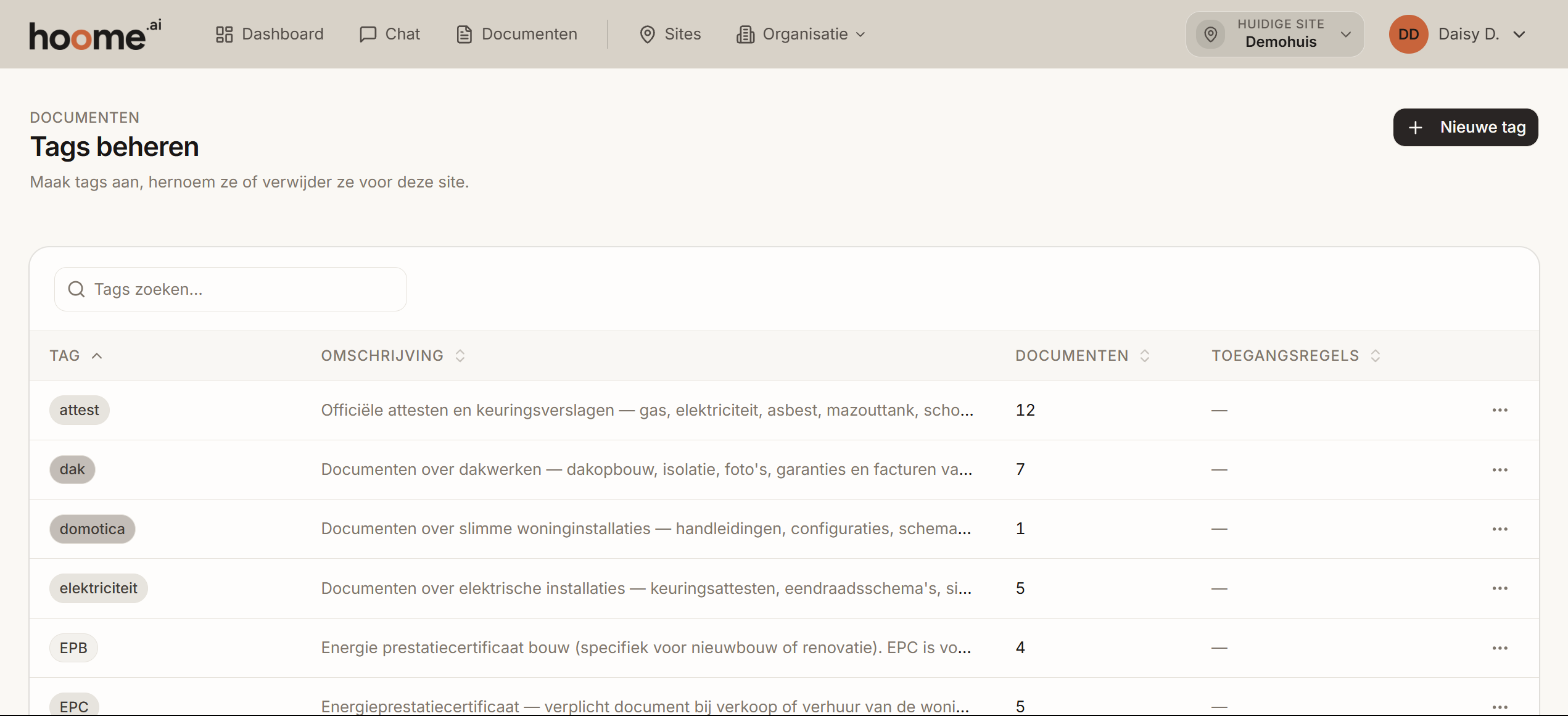1568x716 pixels.
Task: Click the plus icon on Nieuwe tag
Action: click(1415, 127)
